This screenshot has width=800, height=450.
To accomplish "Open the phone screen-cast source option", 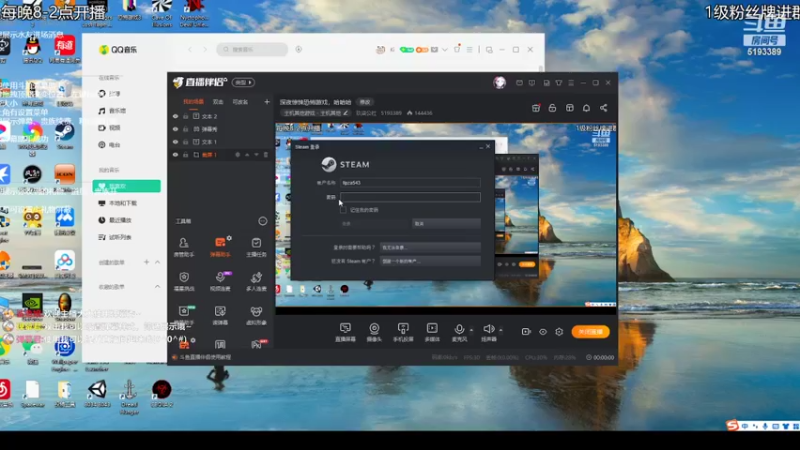I will coord(403,332).
